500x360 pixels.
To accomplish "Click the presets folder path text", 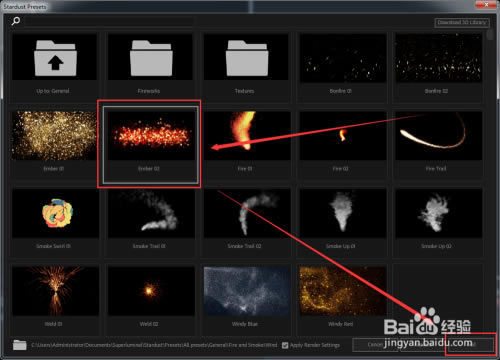I will [x=154, y=345].
